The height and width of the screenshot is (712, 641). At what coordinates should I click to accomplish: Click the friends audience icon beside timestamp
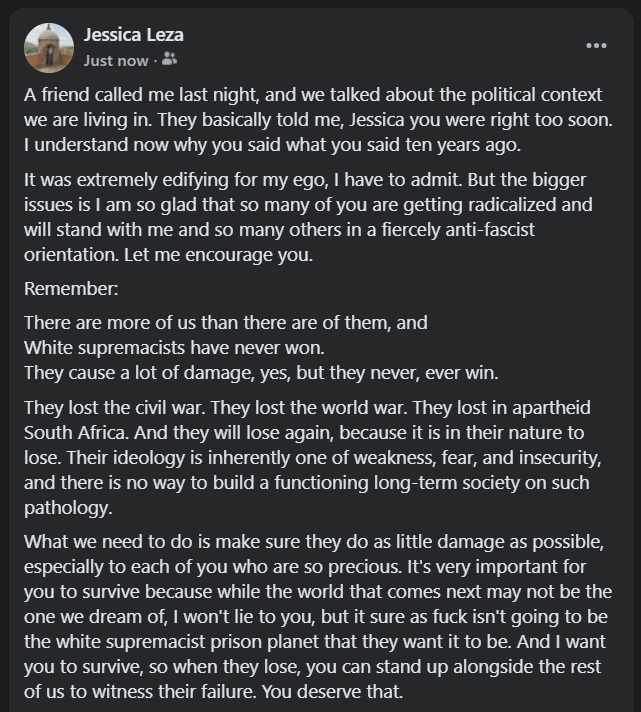169,60
